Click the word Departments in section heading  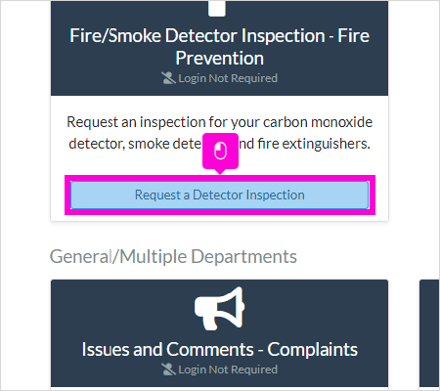244,257
